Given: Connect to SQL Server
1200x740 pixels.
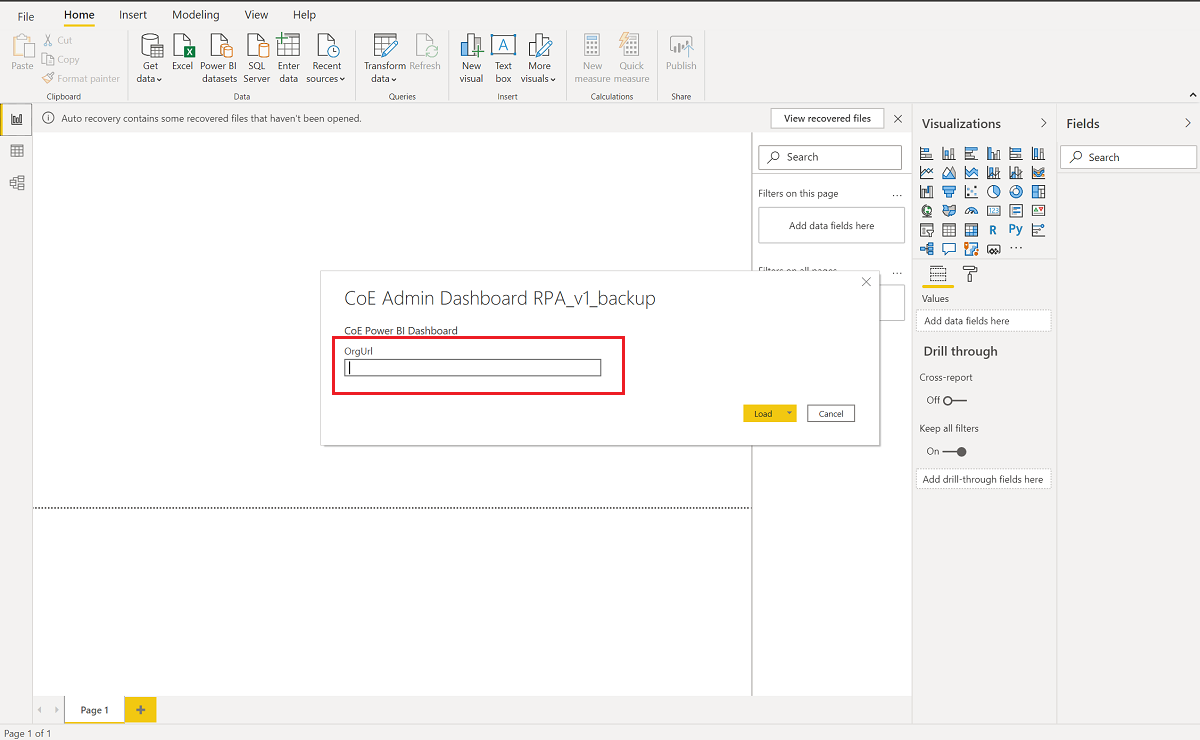Looking at the screenshot, I should click(257, 58).
